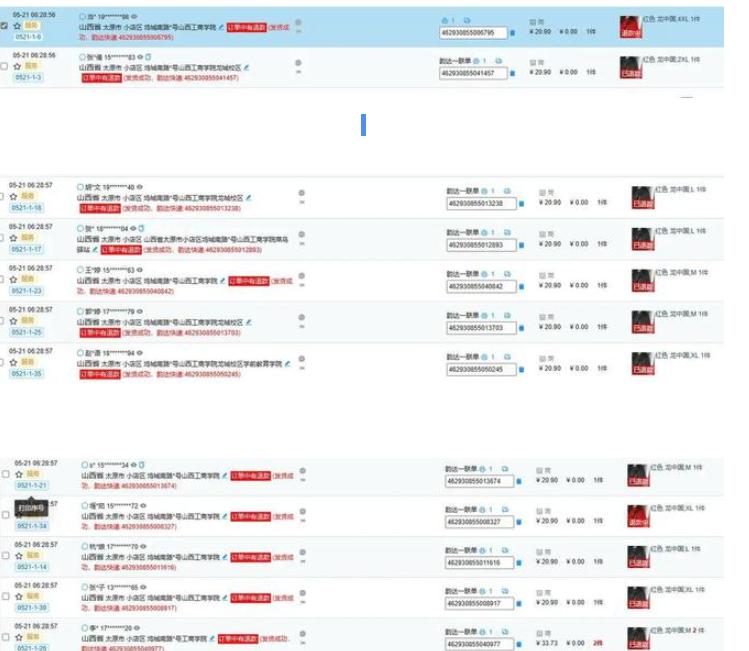The image size is (749, 651).
Task: Star the order tagged 0521-1-18
Action: tap(13, 196)
